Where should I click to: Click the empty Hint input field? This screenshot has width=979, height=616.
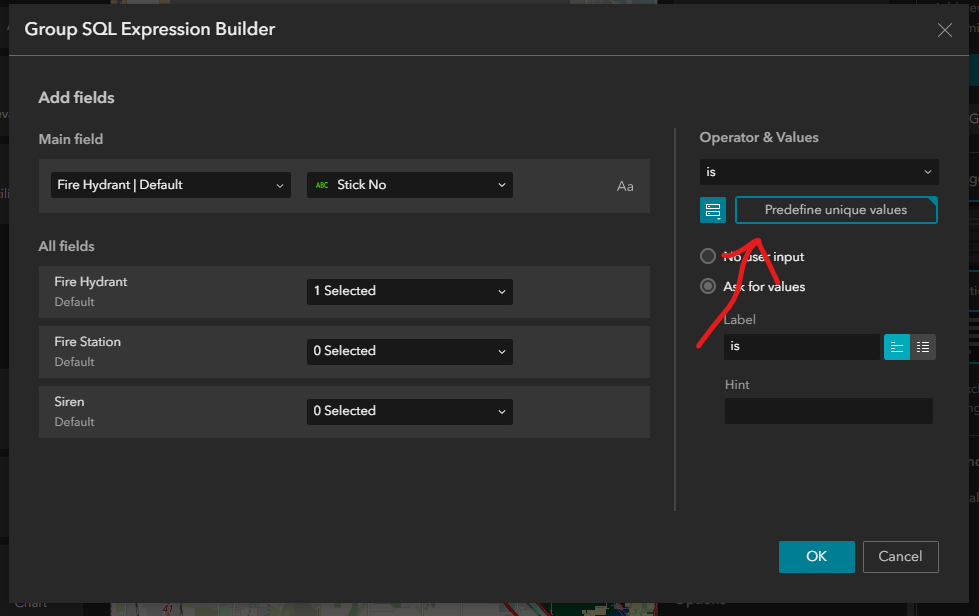click(828, 411)
